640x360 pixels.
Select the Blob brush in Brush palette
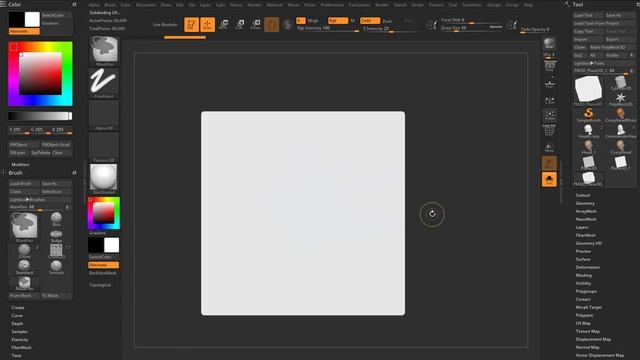point(56,219)
